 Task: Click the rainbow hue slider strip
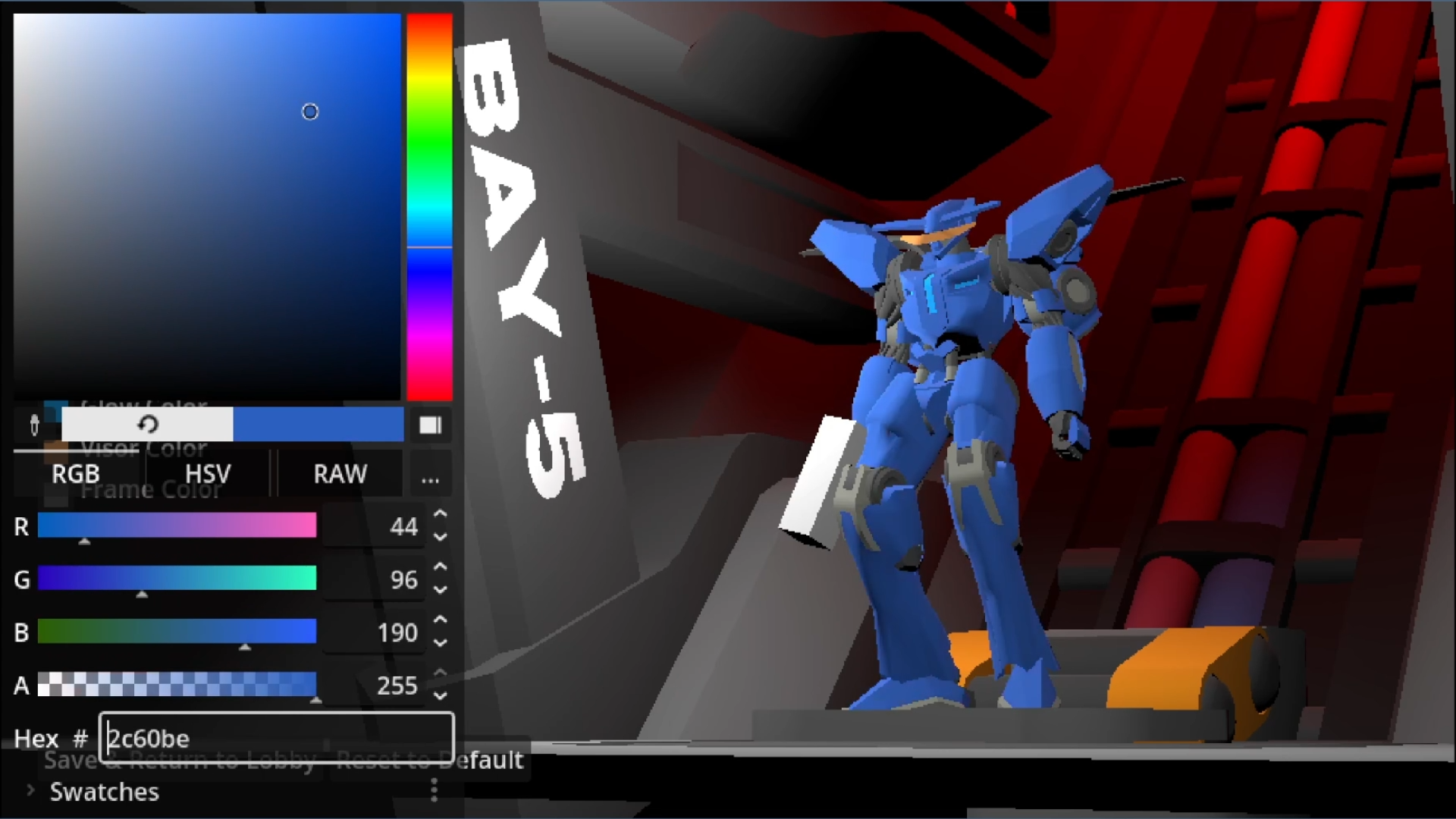[429, 206]
